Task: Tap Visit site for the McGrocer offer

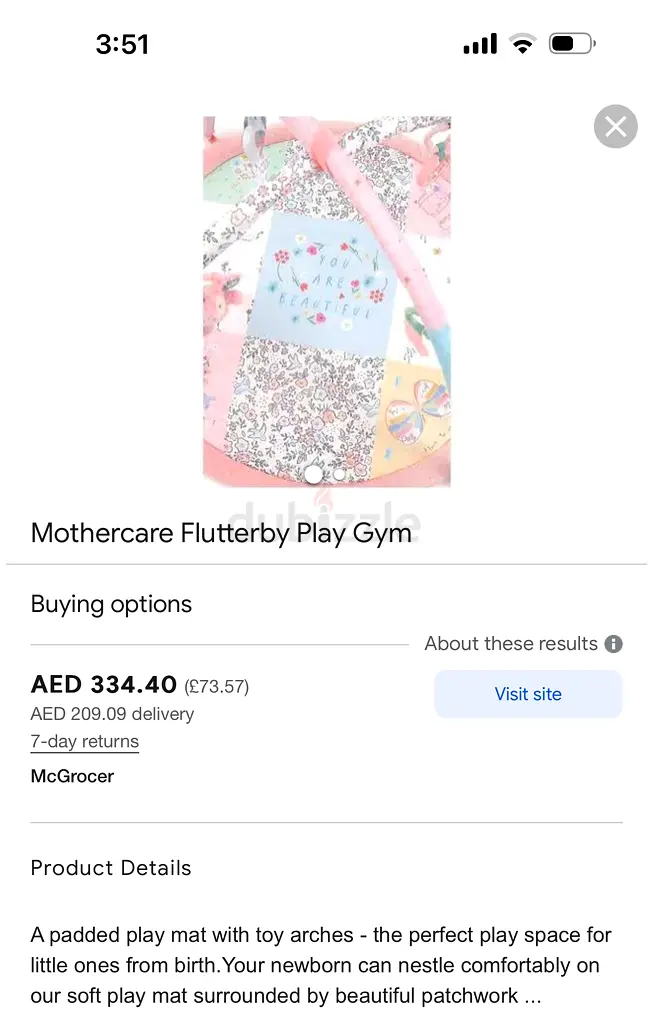Action: tap(527, 693)
